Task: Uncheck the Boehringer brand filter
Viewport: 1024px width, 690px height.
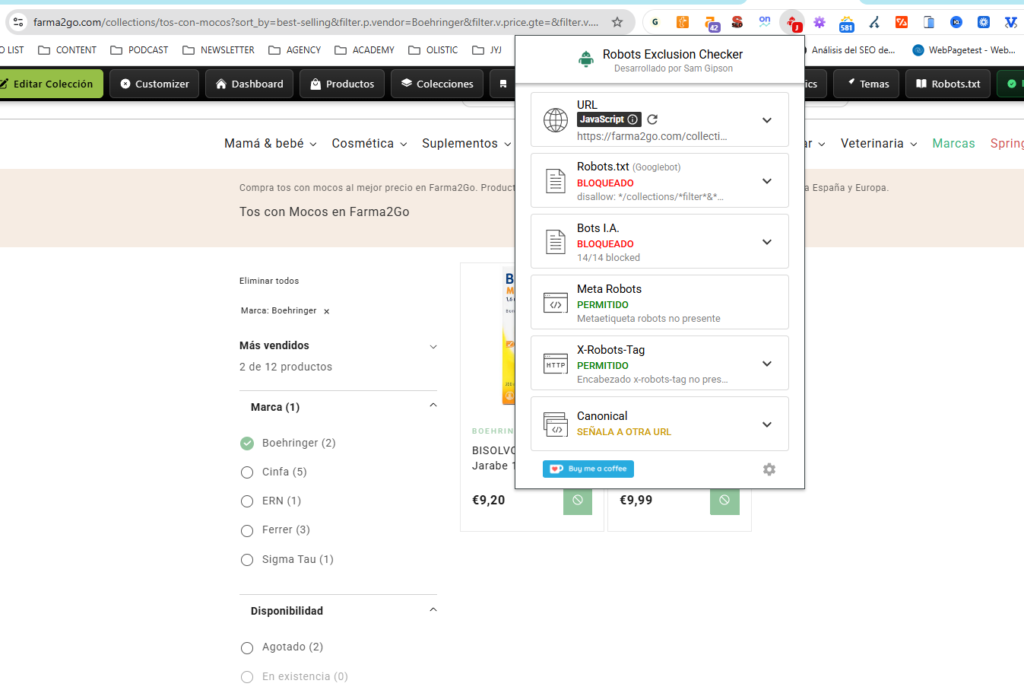Action: coord(247,443)
